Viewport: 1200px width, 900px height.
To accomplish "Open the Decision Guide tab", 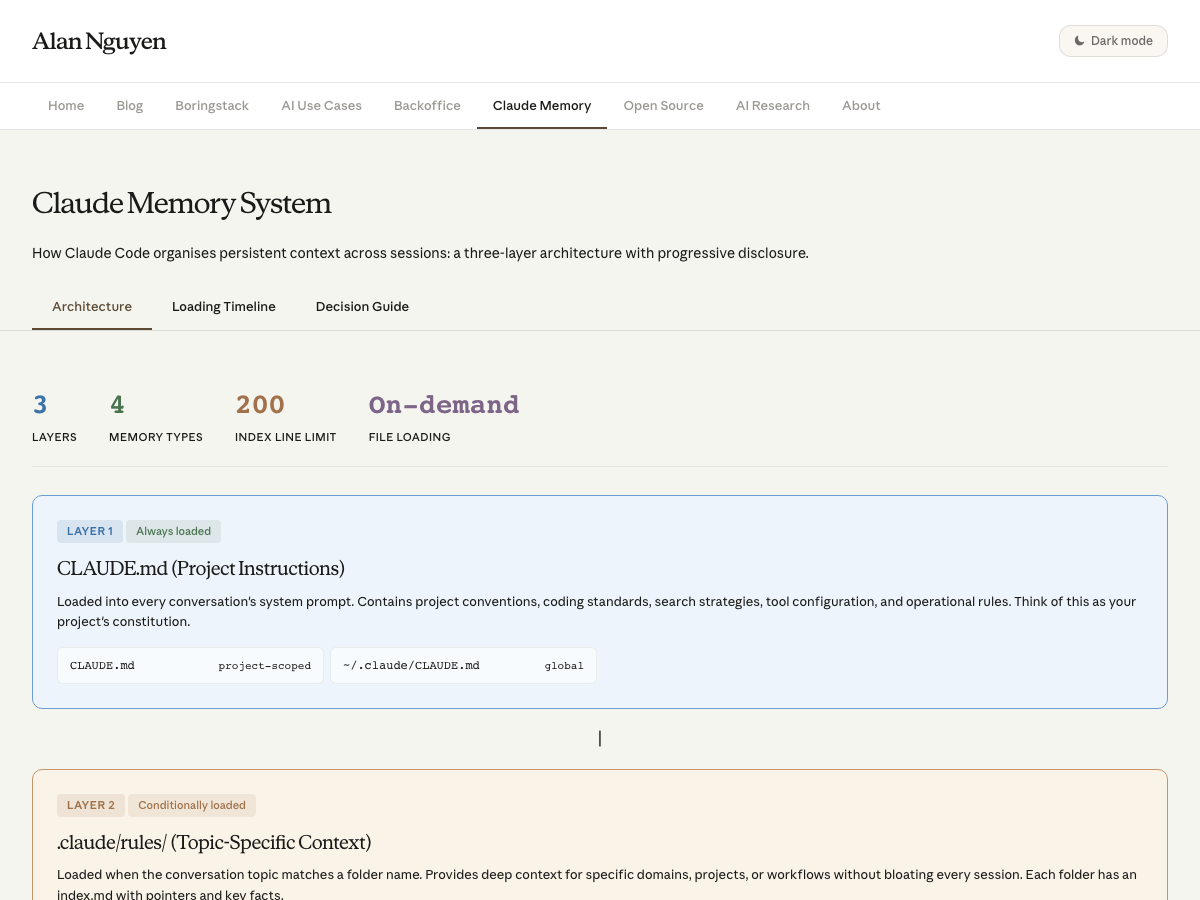I will pos(362,306).
